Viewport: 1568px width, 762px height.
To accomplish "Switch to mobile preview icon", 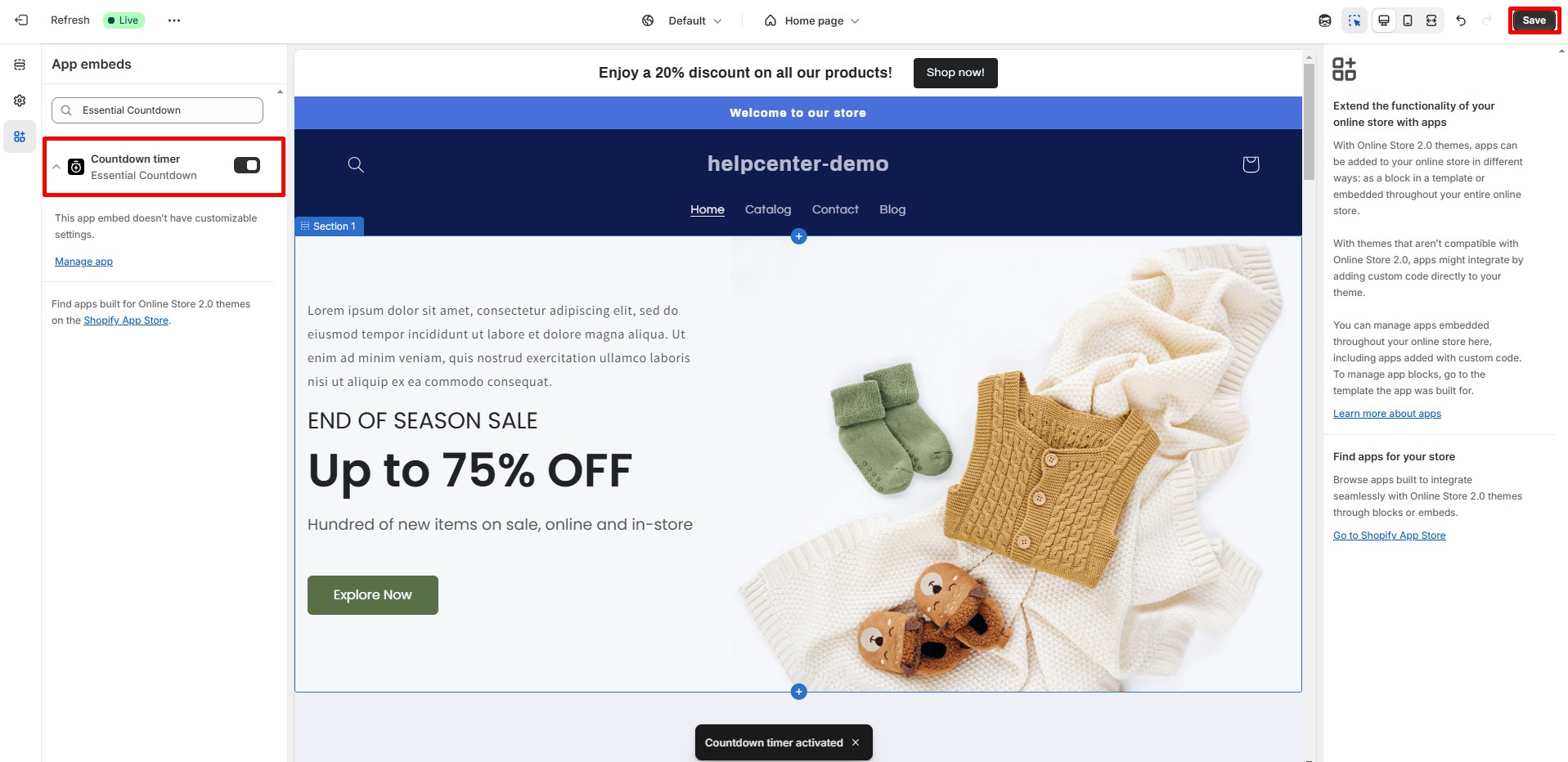I will (1408, 20).
